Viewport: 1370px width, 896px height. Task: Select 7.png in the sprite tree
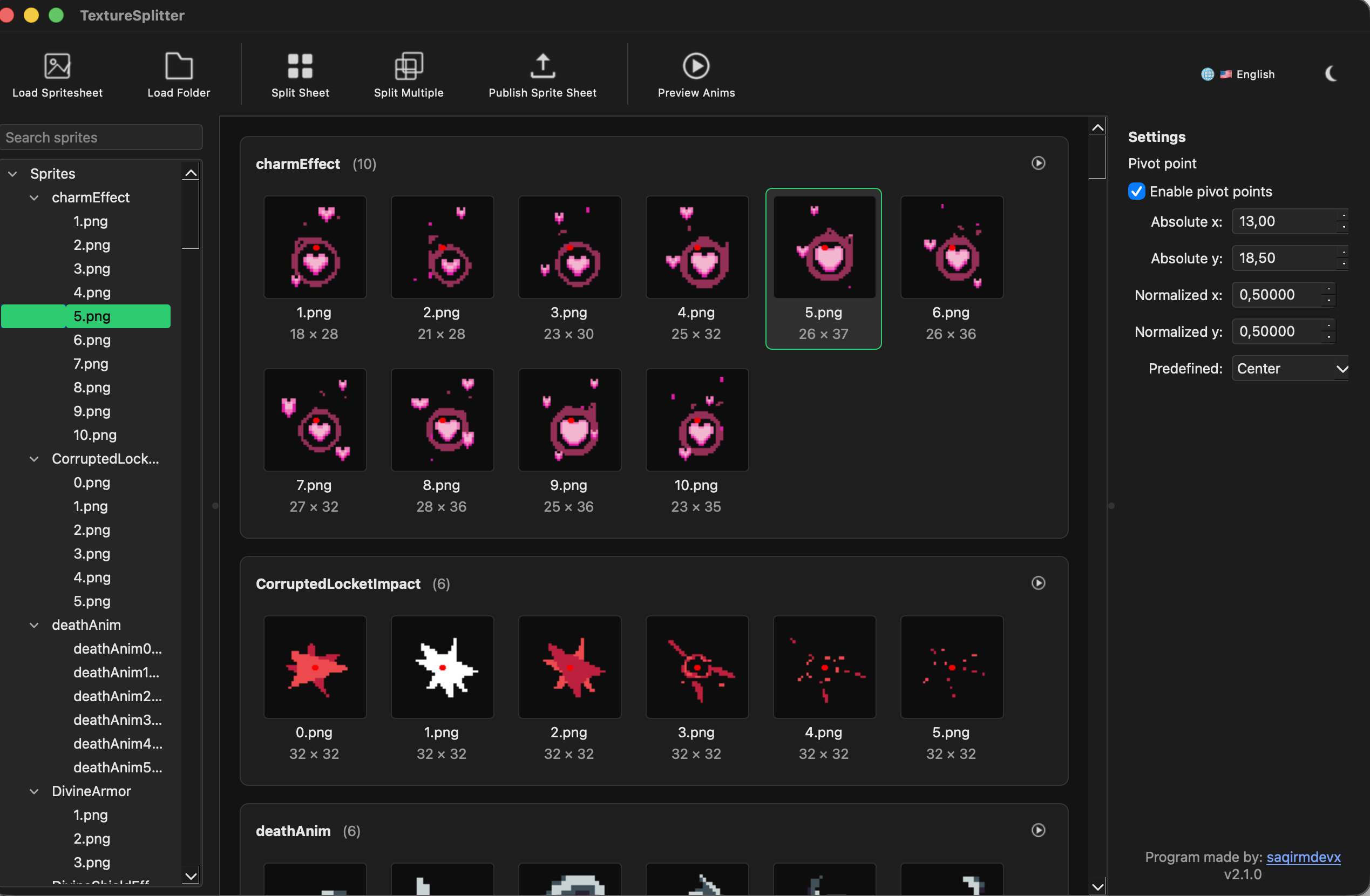[x=91, y=364]
